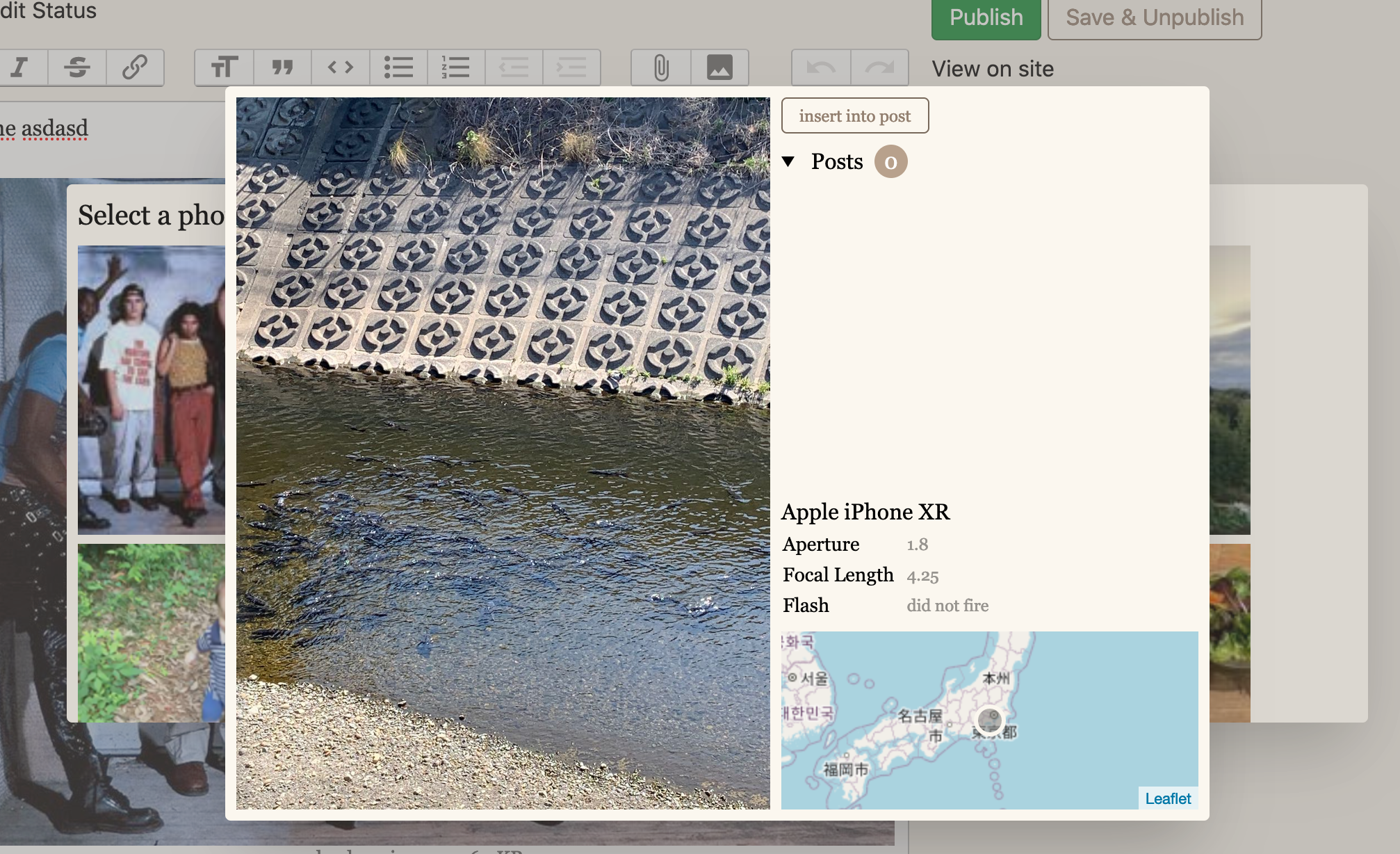
Task: Open the Leaflet attribution link
Action: pyautogui.click(x=1167, y=798)
